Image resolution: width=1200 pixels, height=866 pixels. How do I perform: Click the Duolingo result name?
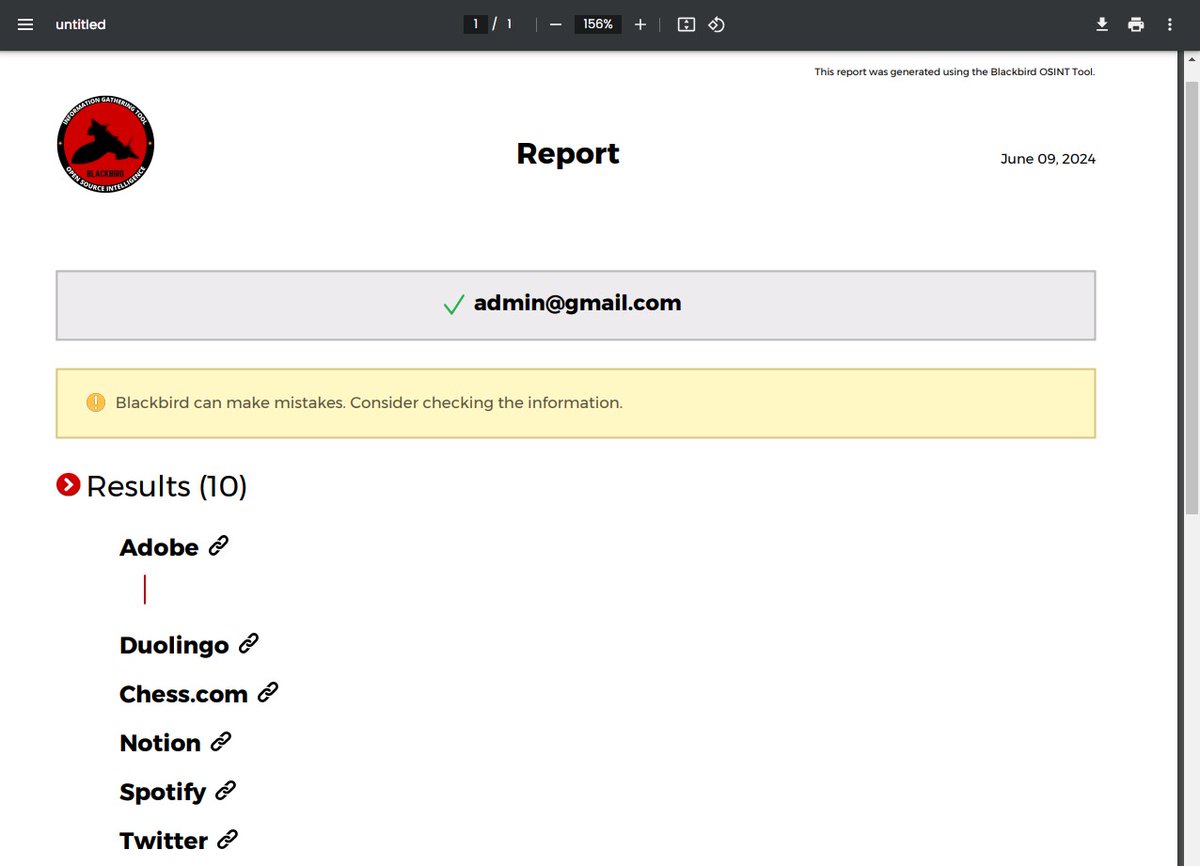[x=174, y=646]
